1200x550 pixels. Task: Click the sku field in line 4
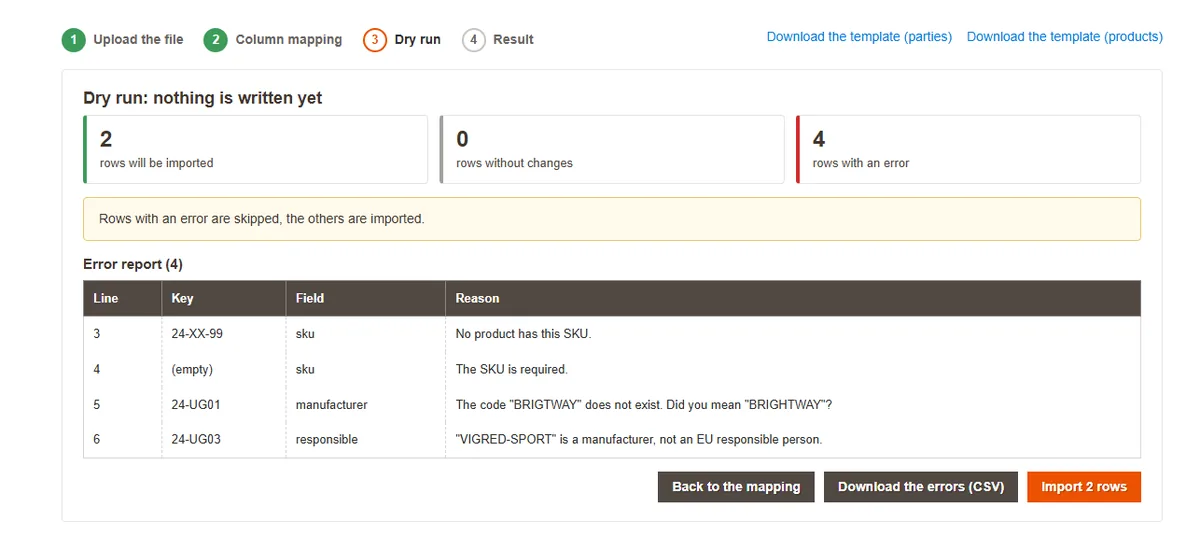[x=365, y=369]
